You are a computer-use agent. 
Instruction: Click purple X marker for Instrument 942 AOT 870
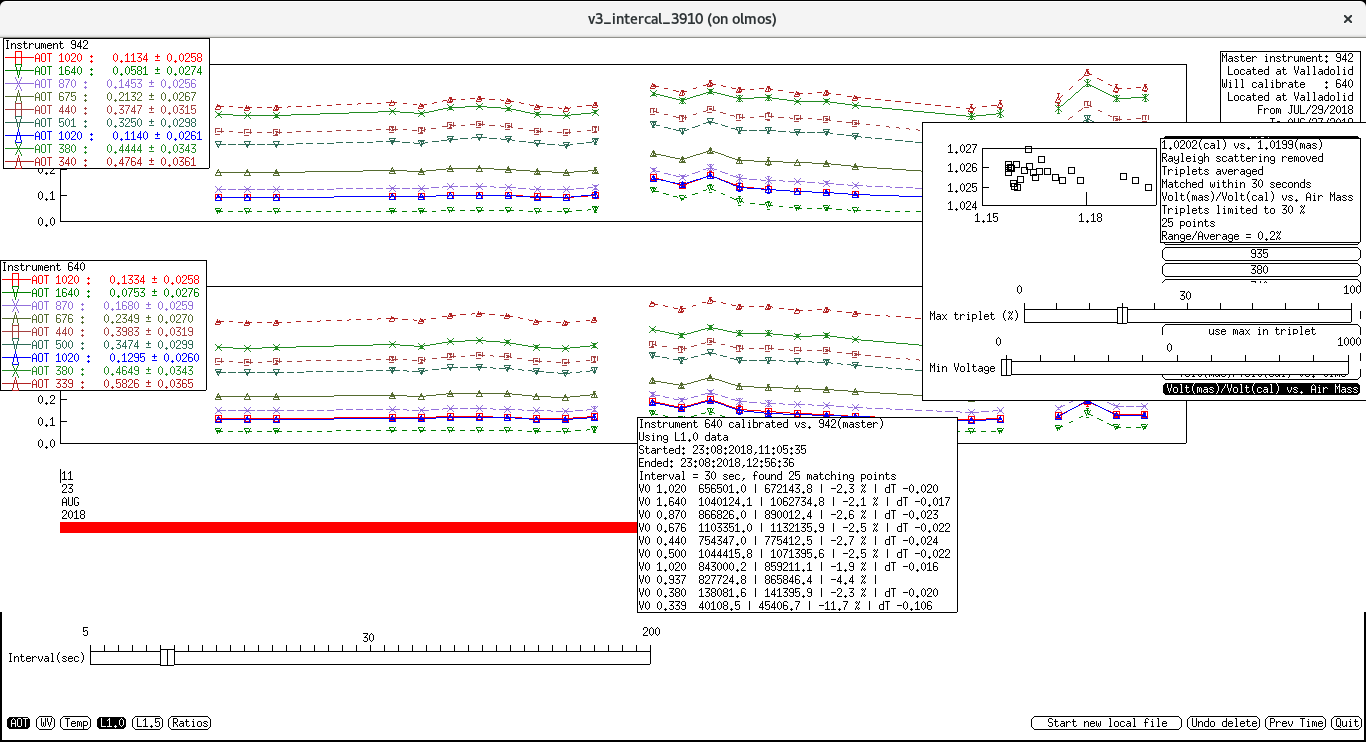(x=18, y=84)
